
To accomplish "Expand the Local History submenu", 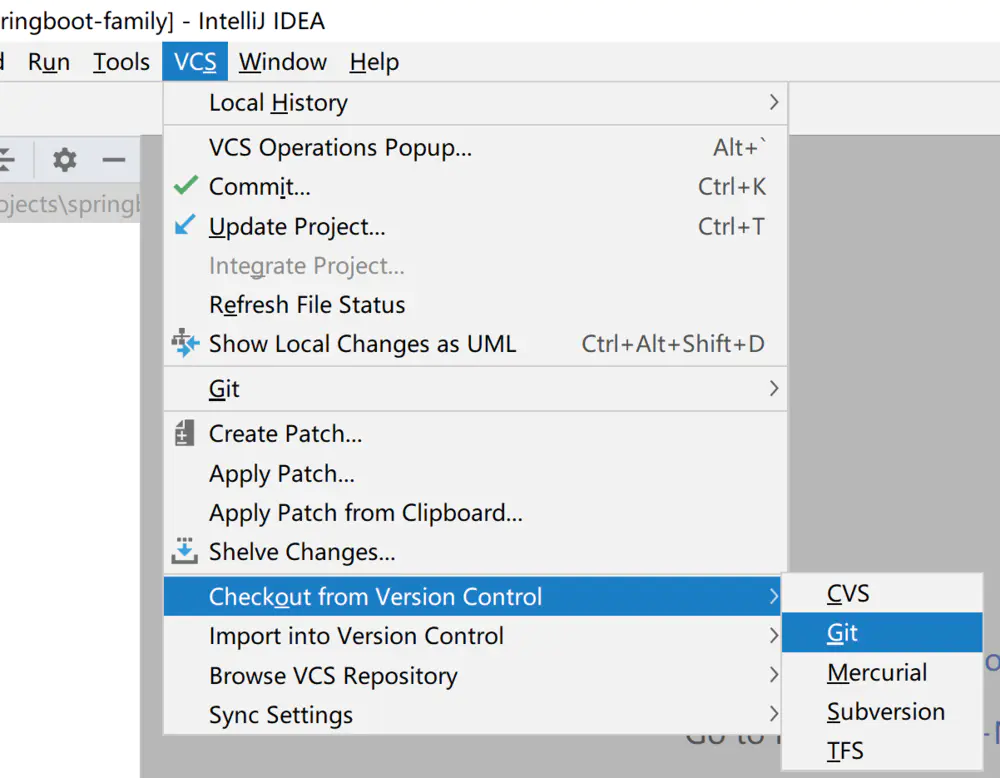I will (x=476, y=103).
